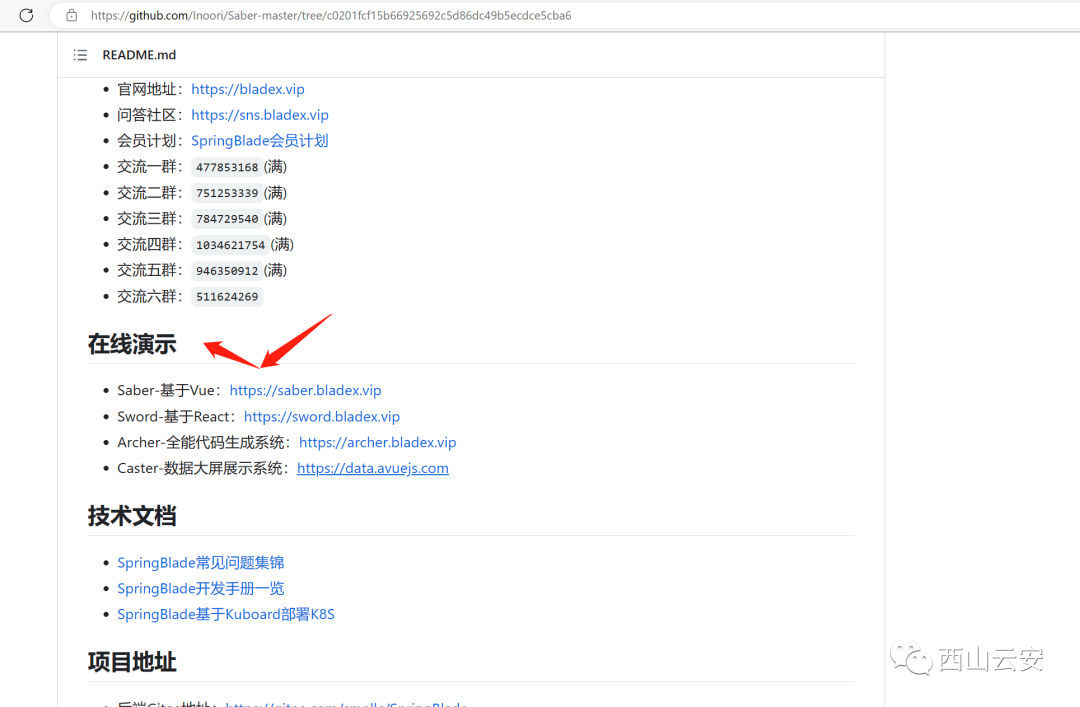The image size is (1080, 707).
Task: Click the 项目地址 heading
Action: (x=132, y=662)
